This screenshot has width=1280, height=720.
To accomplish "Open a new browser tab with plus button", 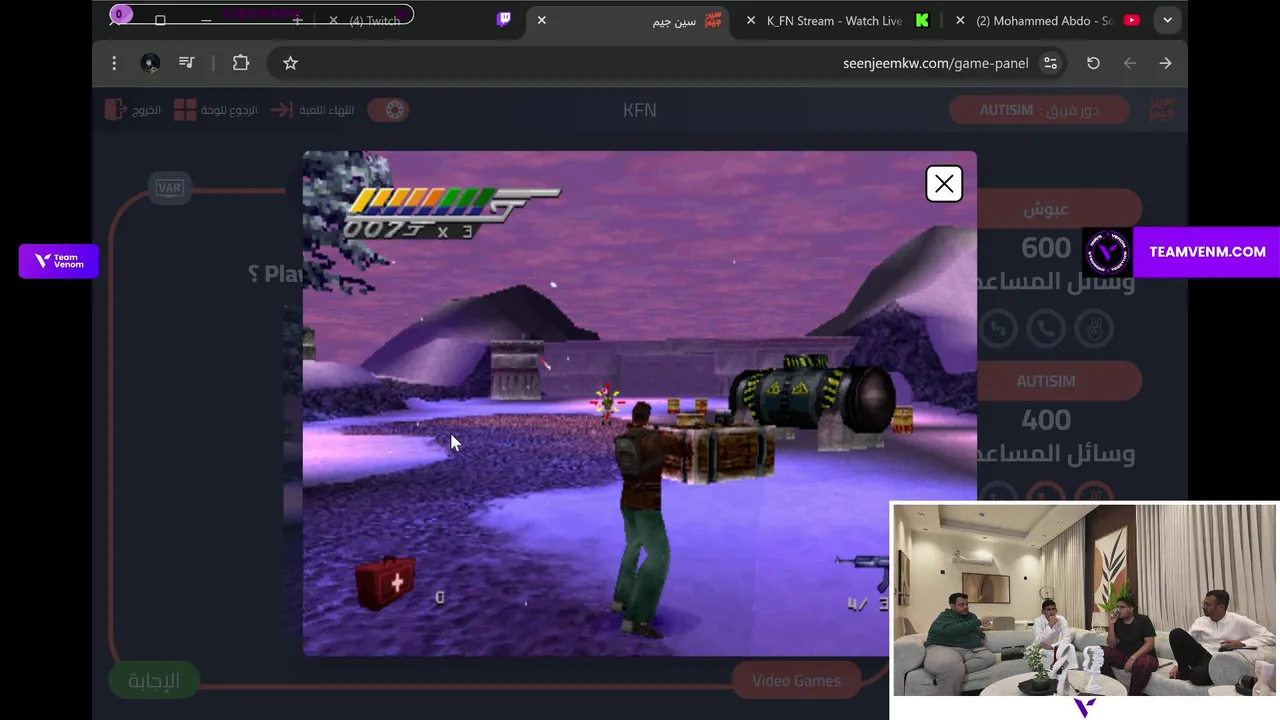I will 297,20.
